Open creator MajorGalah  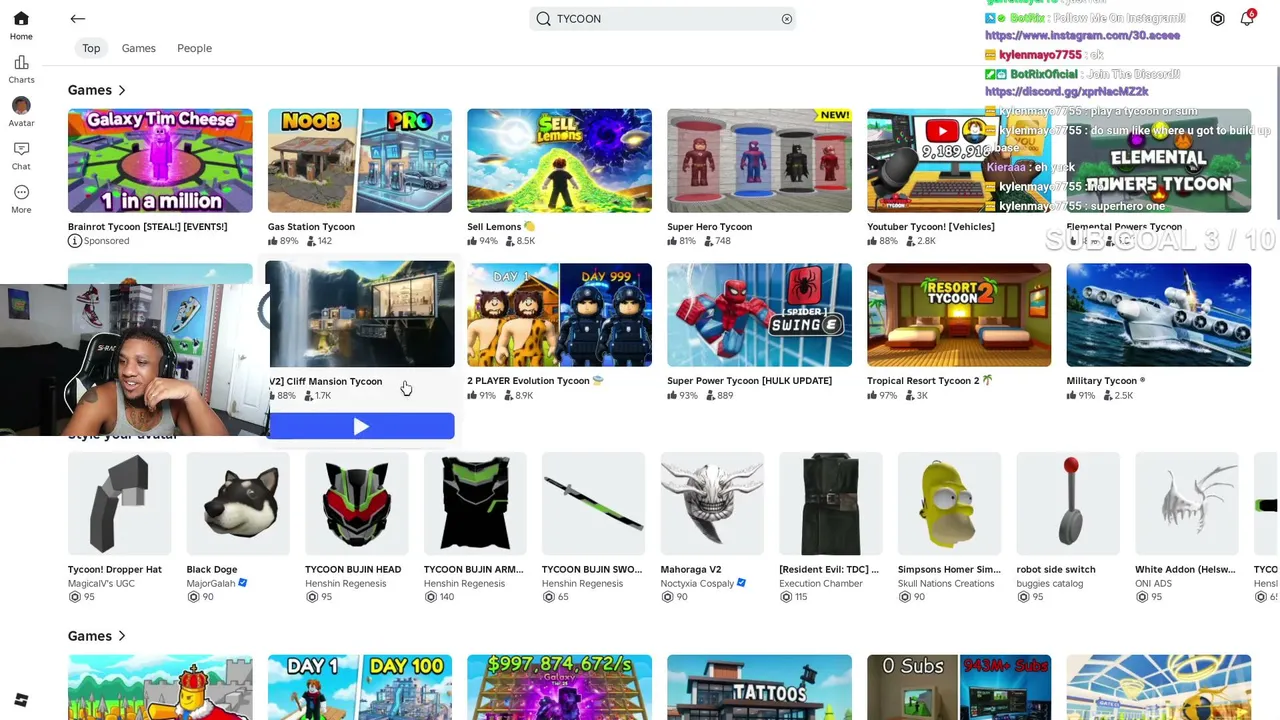tap(211, 584)
